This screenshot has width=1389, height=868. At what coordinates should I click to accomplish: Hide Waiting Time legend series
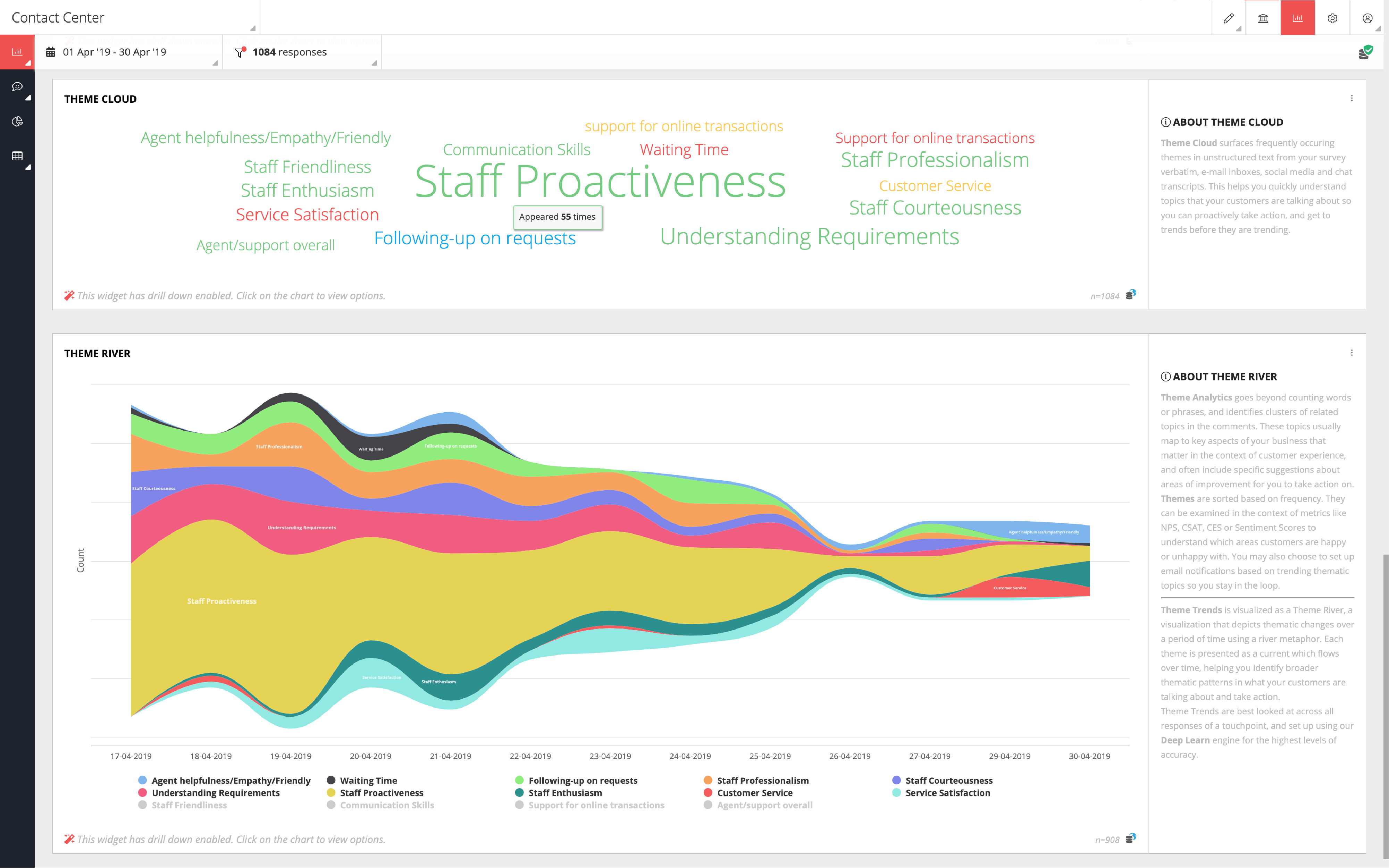pos(368,780)
